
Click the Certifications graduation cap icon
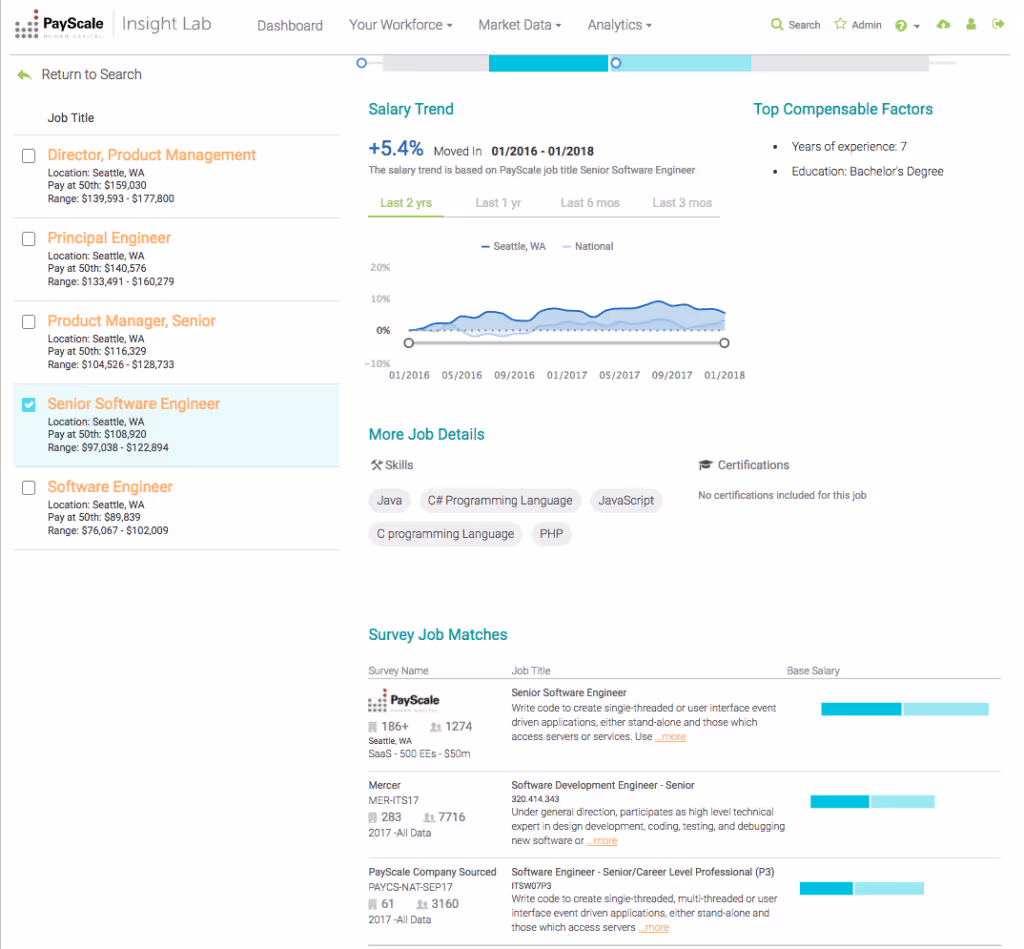click(x=705, y=465)
